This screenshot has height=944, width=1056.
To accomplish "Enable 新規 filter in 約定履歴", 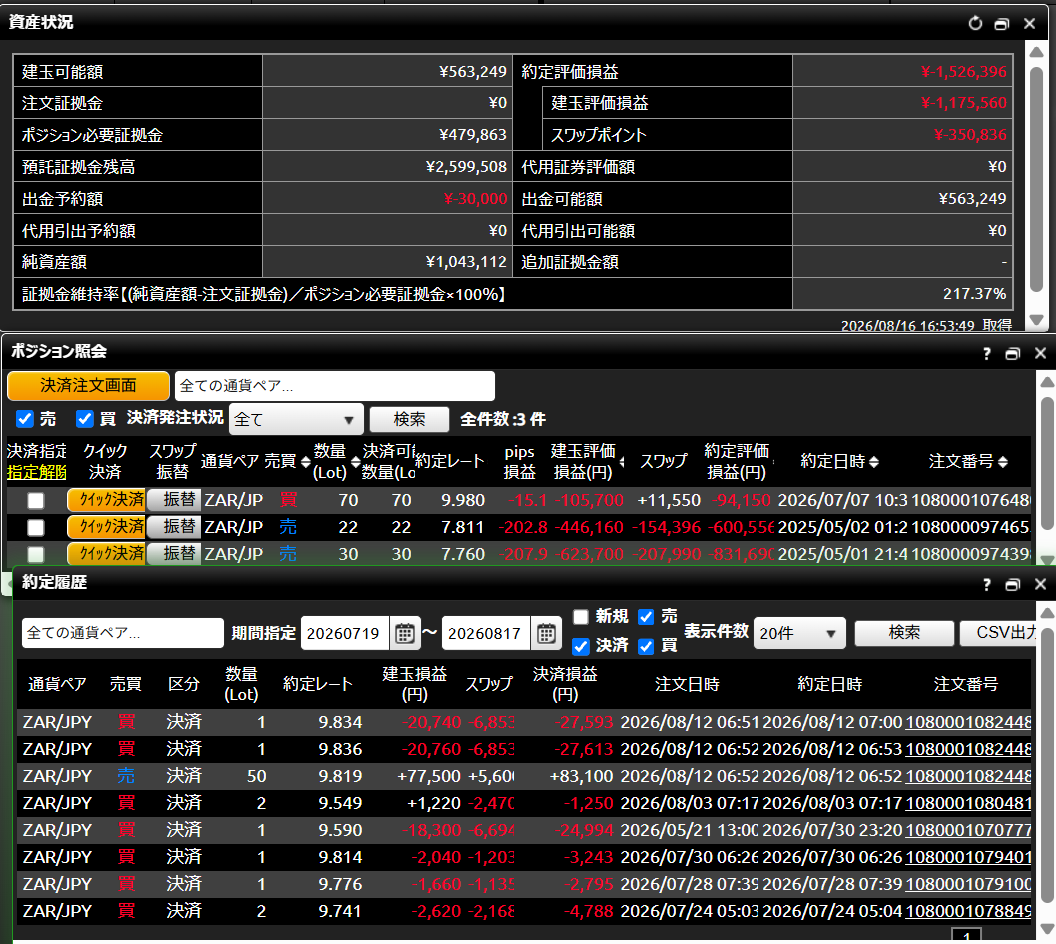I will click(581, 617).
